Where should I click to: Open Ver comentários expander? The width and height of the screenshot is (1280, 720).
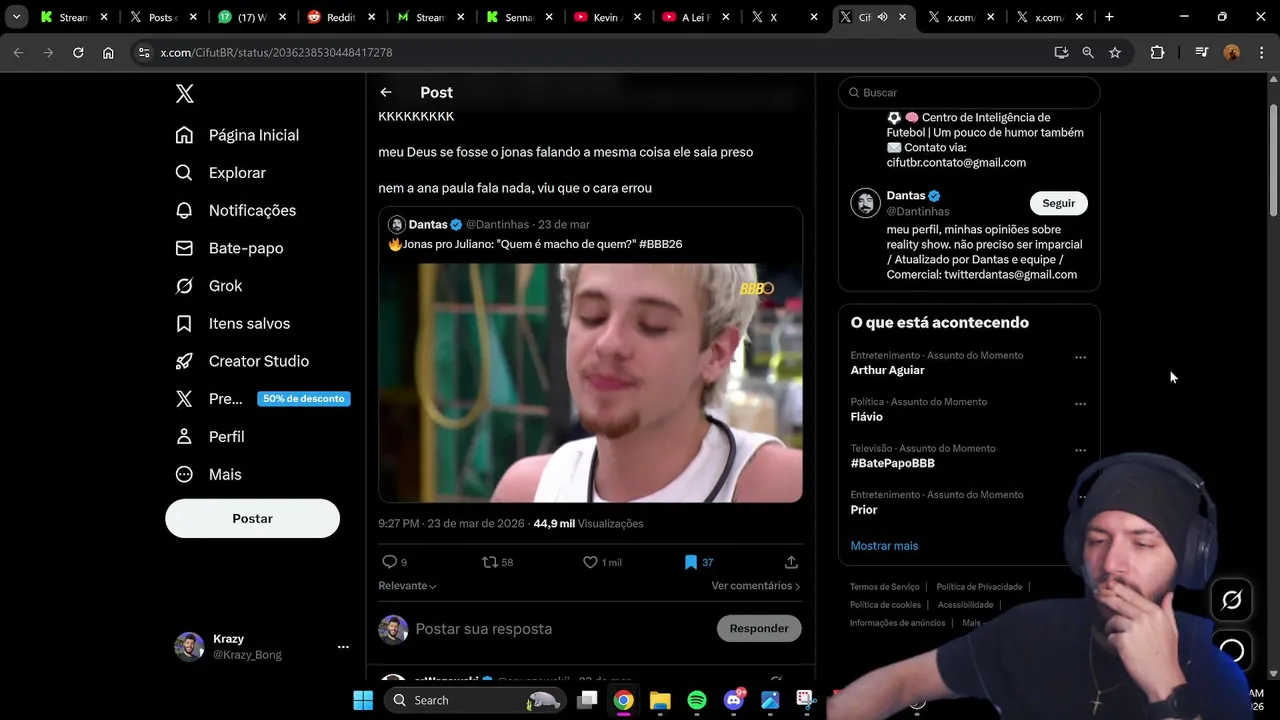756,586
